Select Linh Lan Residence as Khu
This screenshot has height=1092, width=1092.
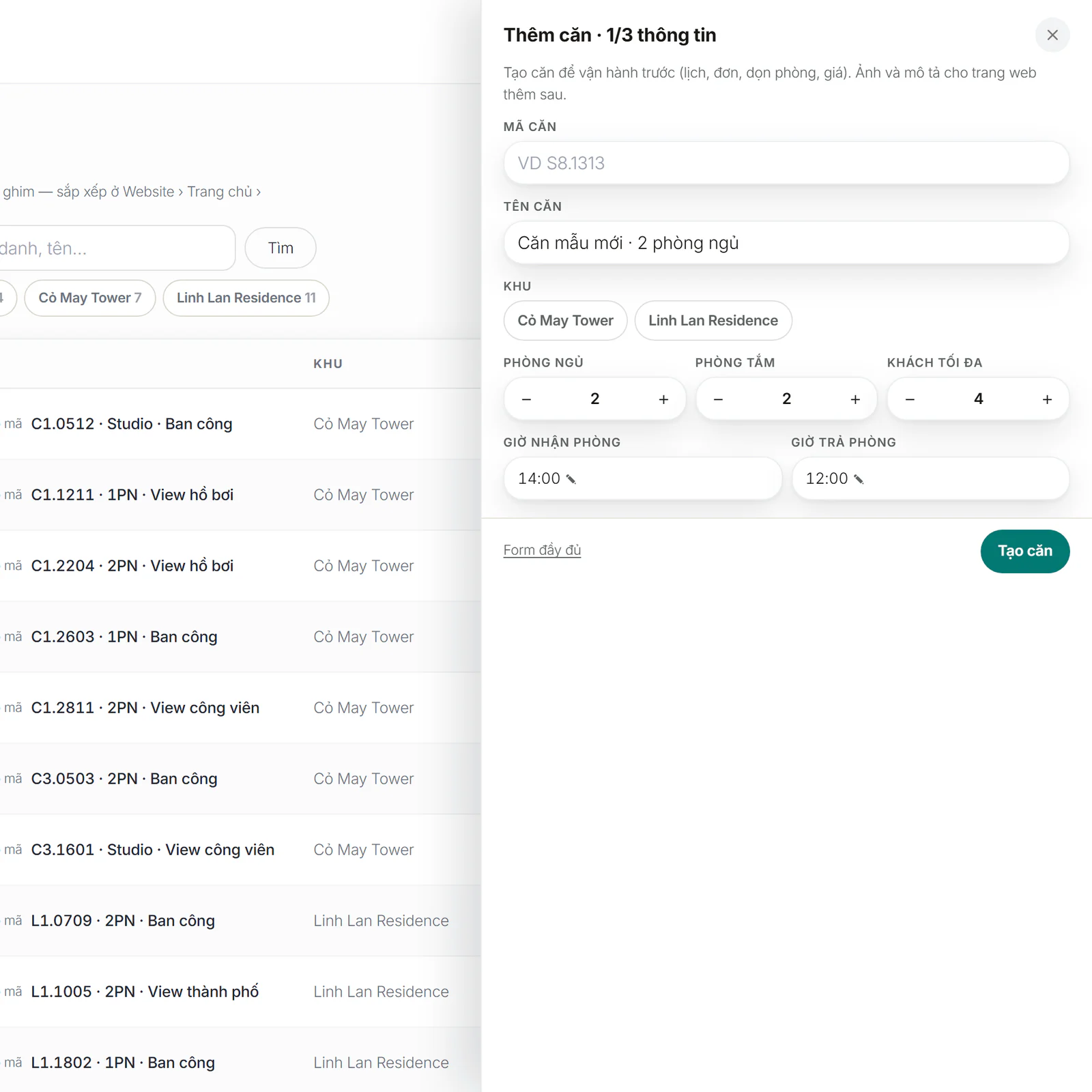coord(713,321)
